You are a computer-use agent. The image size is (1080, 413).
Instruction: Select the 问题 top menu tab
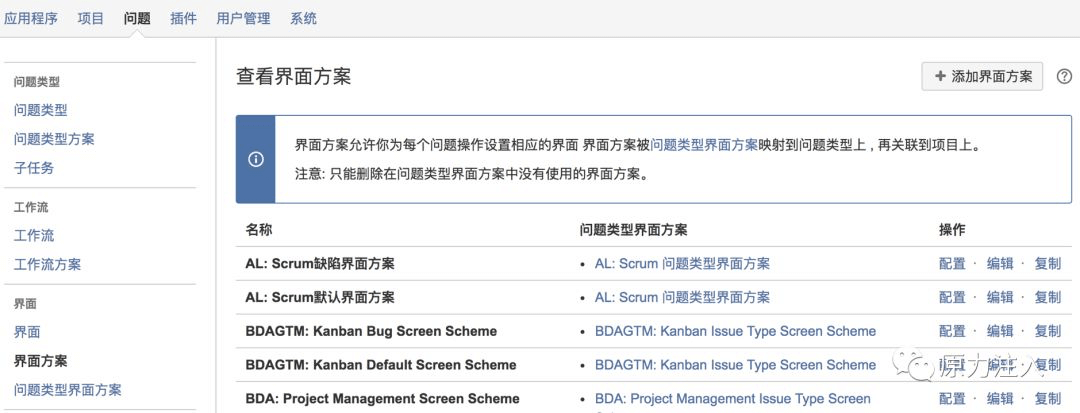click(x=137, y=19)
